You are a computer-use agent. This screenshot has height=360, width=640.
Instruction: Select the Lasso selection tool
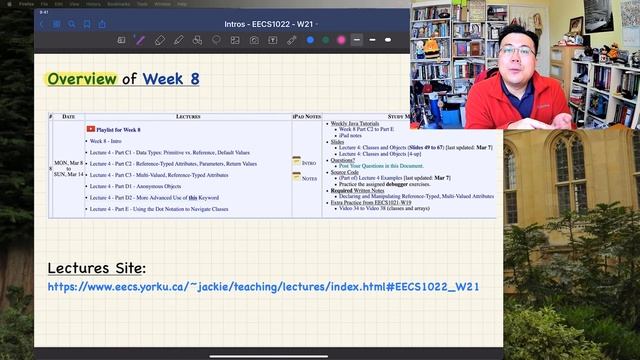coord(216,40)
